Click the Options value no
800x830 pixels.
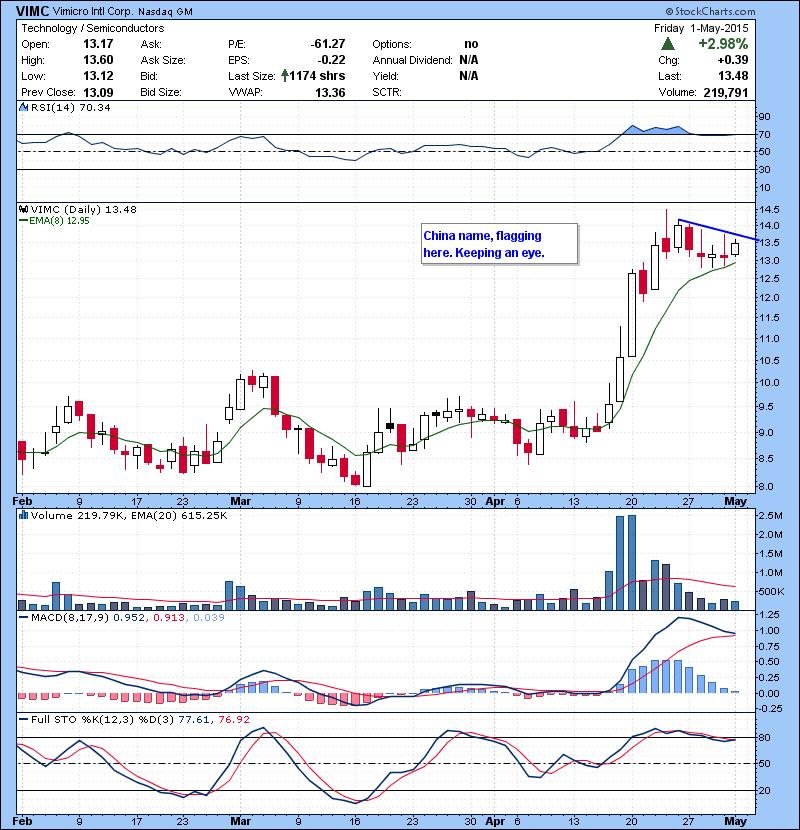[x=471, y=44]
